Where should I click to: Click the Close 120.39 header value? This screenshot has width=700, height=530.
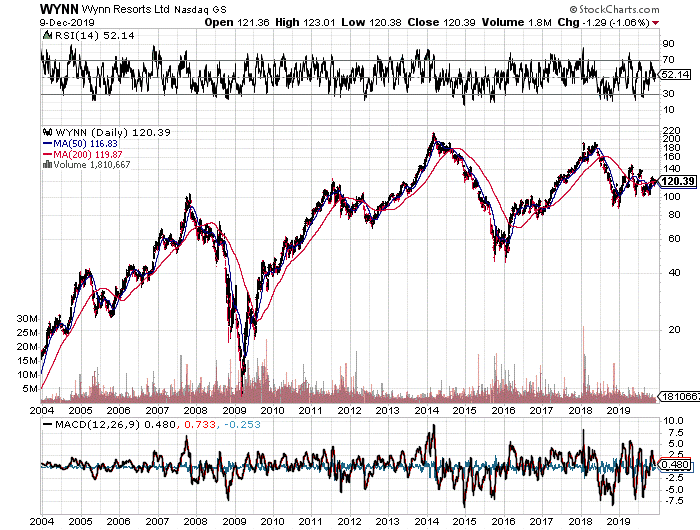coord(441,22)
